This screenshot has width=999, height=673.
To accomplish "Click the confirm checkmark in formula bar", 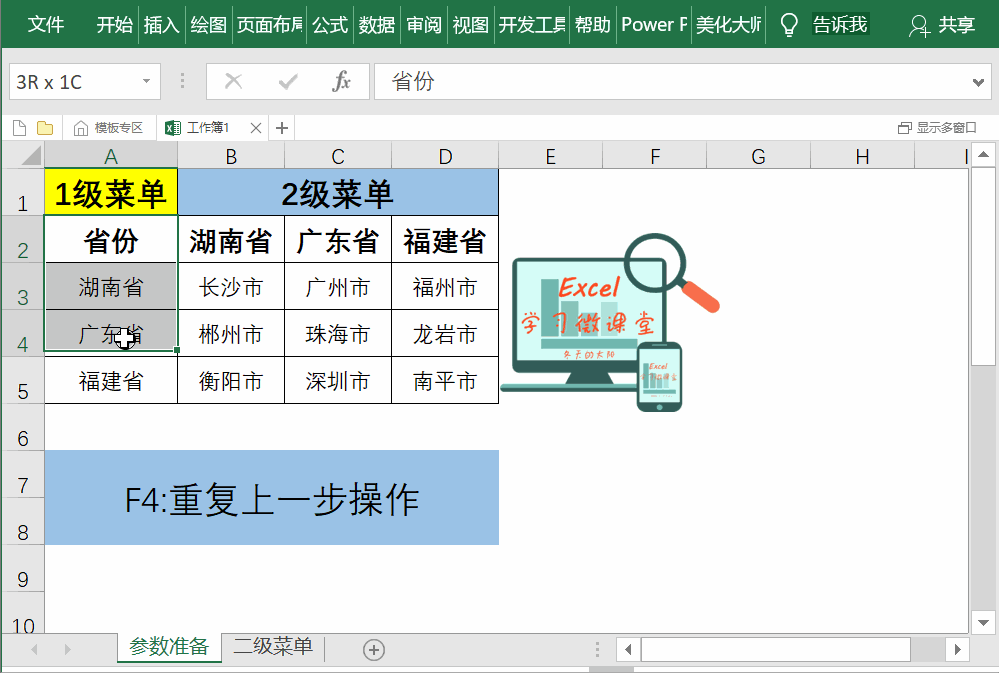I will coord(289,82).
